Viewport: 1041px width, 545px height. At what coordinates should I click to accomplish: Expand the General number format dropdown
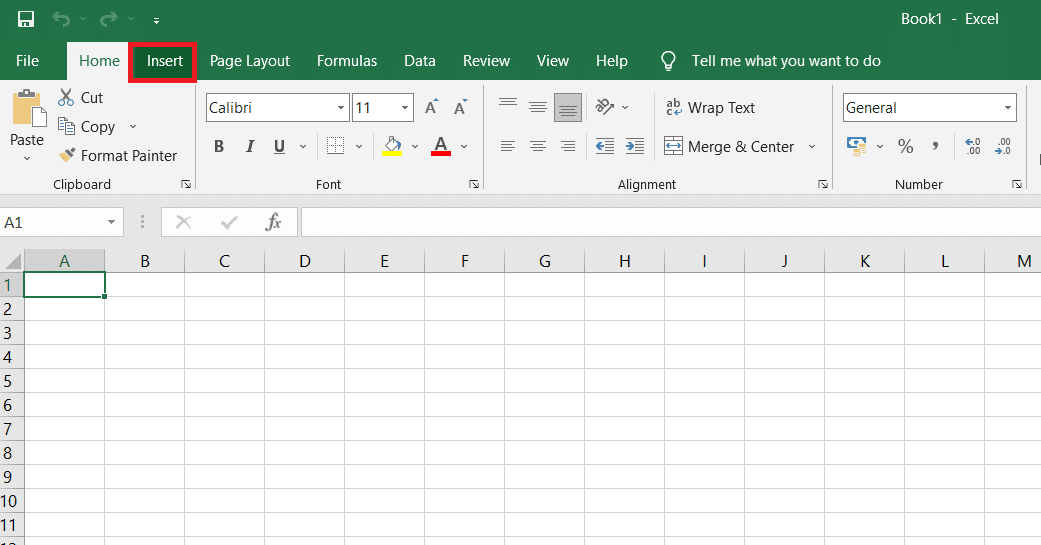point(1007,108)
